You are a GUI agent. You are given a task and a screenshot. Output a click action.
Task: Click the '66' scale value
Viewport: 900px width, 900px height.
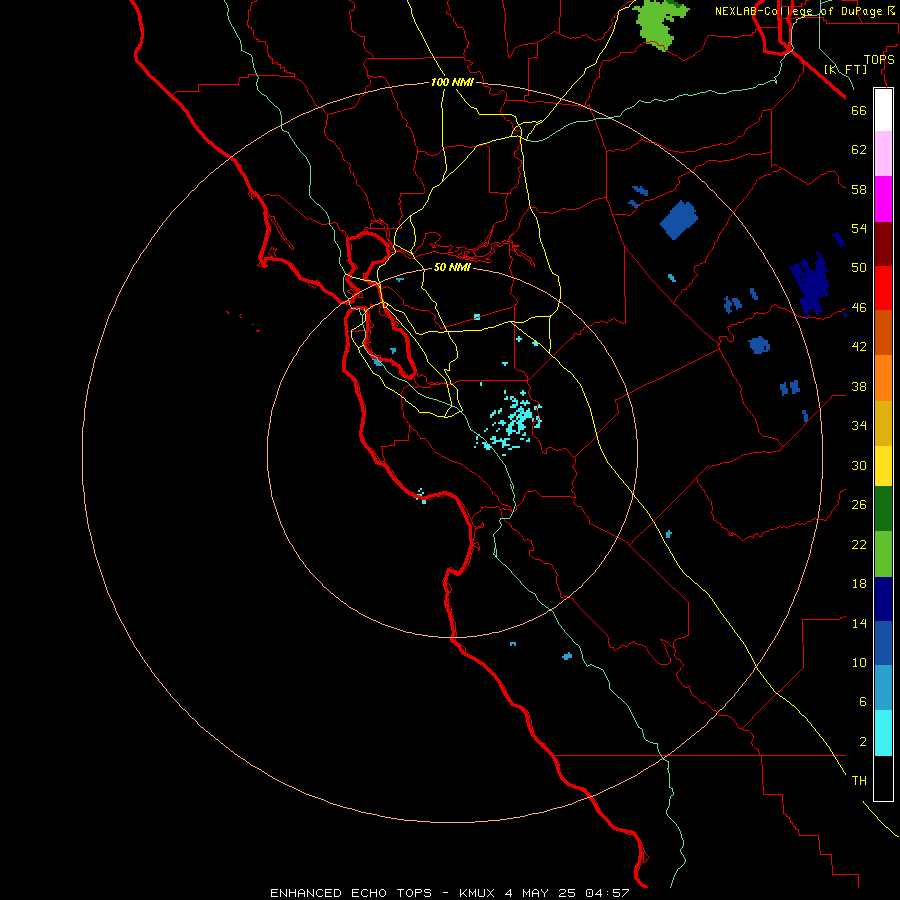coord(859,111)
